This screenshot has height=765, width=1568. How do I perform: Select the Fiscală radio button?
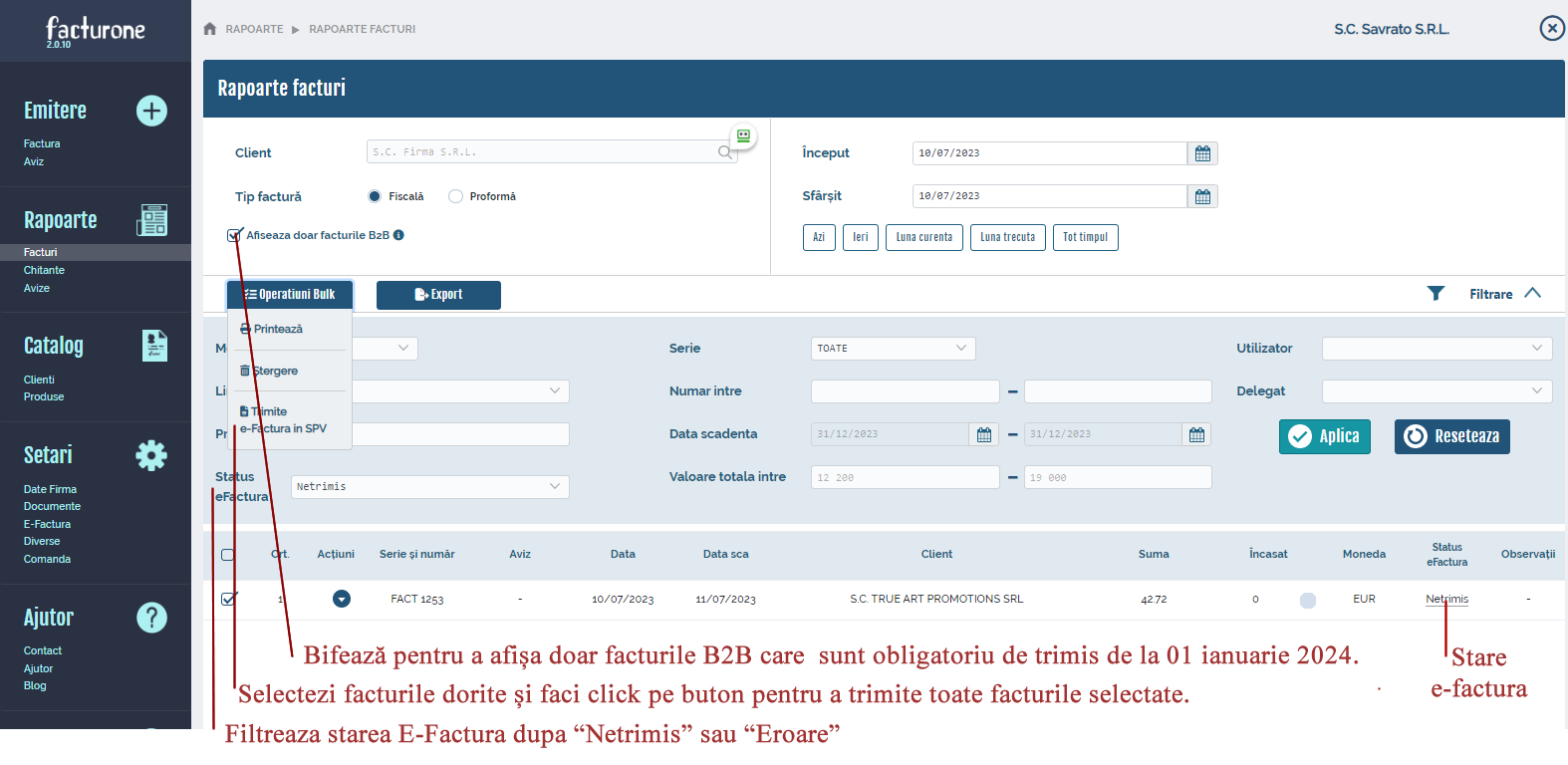(x=375, y=196)
